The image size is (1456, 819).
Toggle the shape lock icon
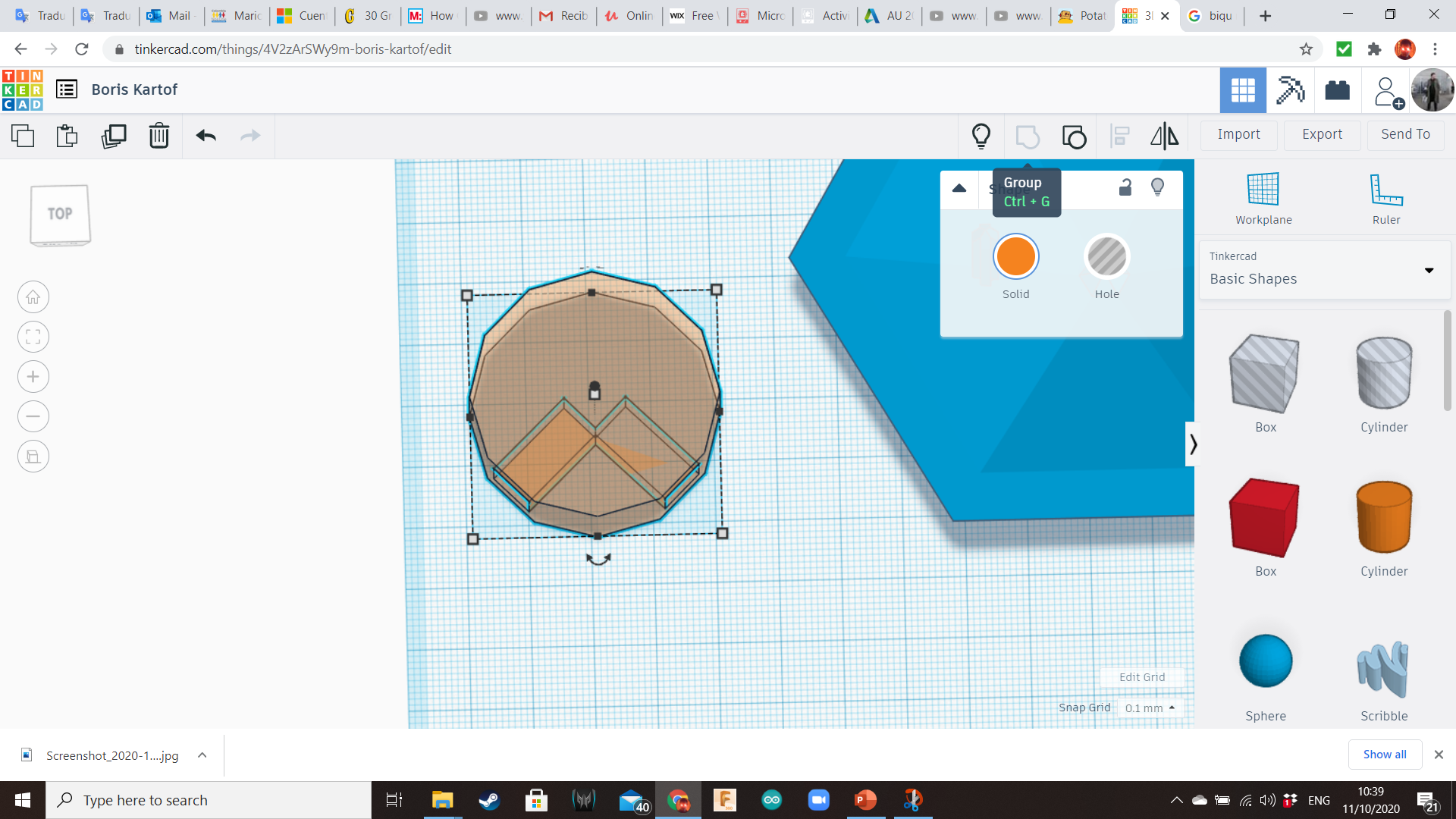(1125, 187)
